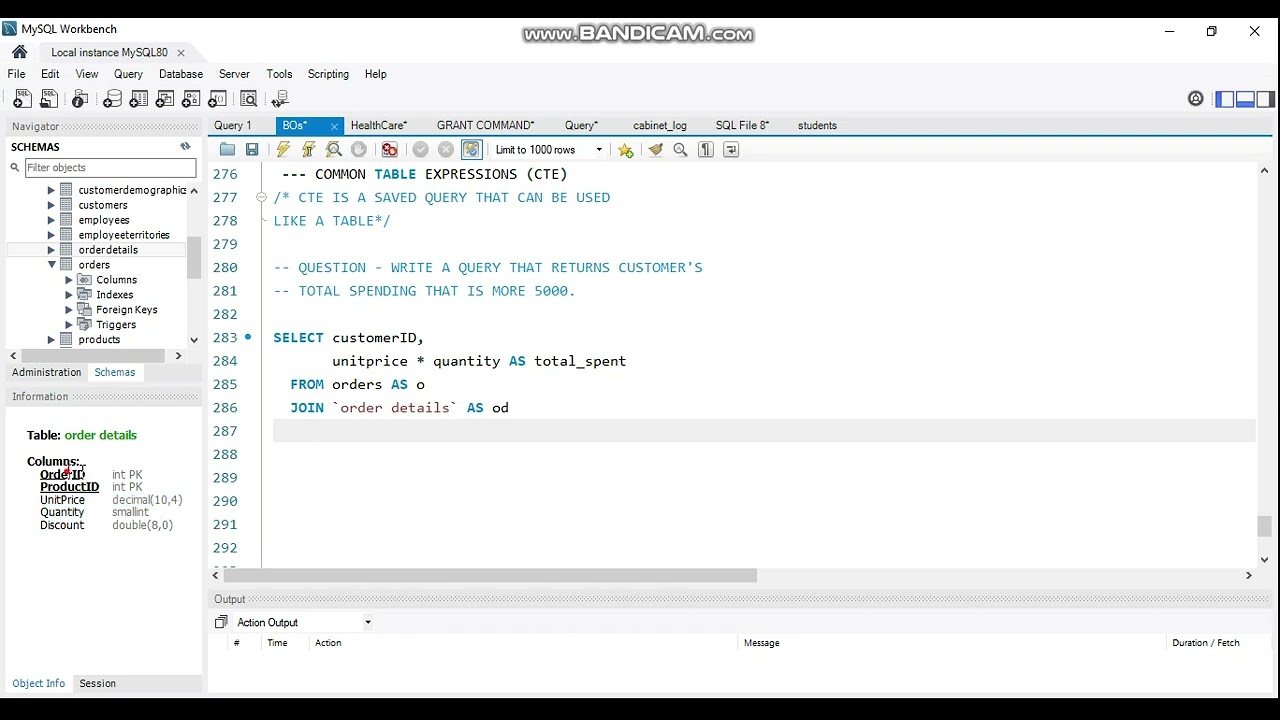
Task: Close the BOs query tab
Action: 334,126
